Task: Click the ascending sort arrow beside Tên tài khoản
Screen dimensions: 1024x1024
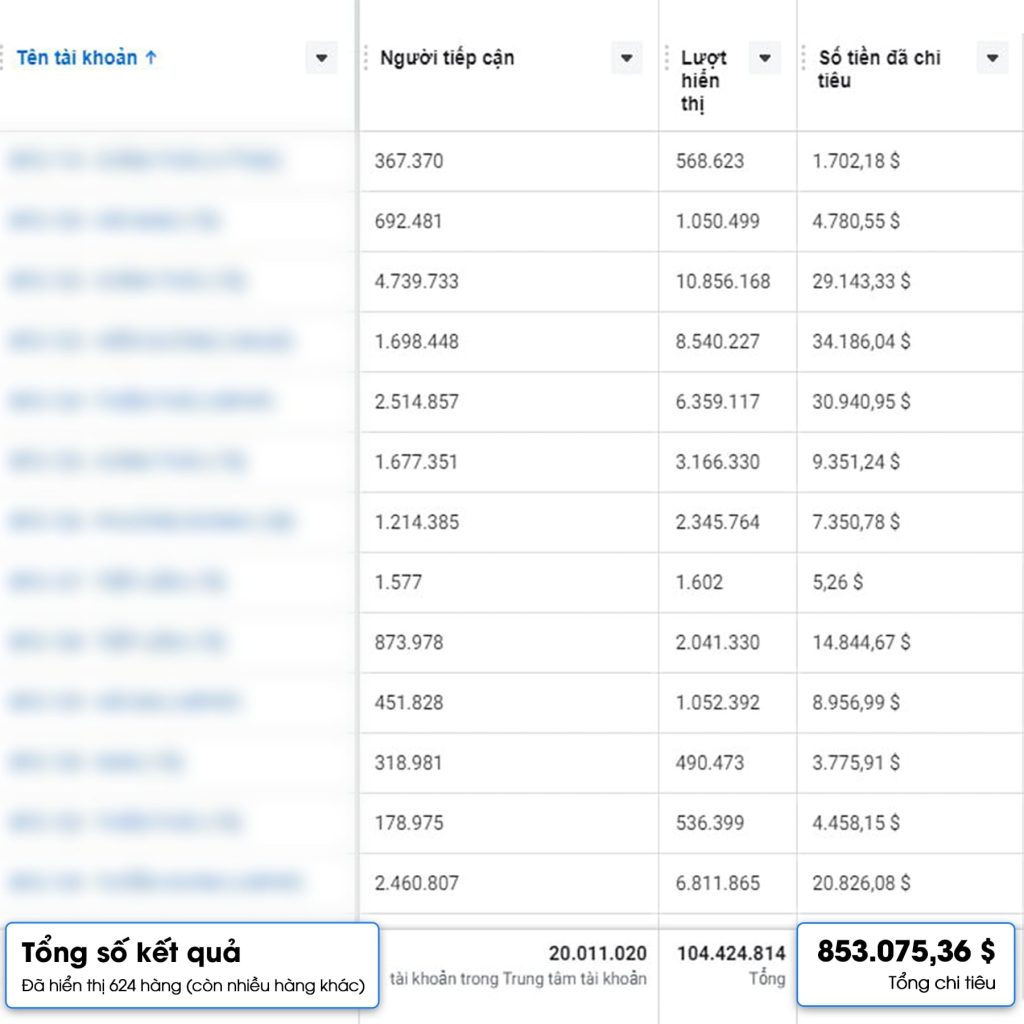Action: click(x=151, y=58)
